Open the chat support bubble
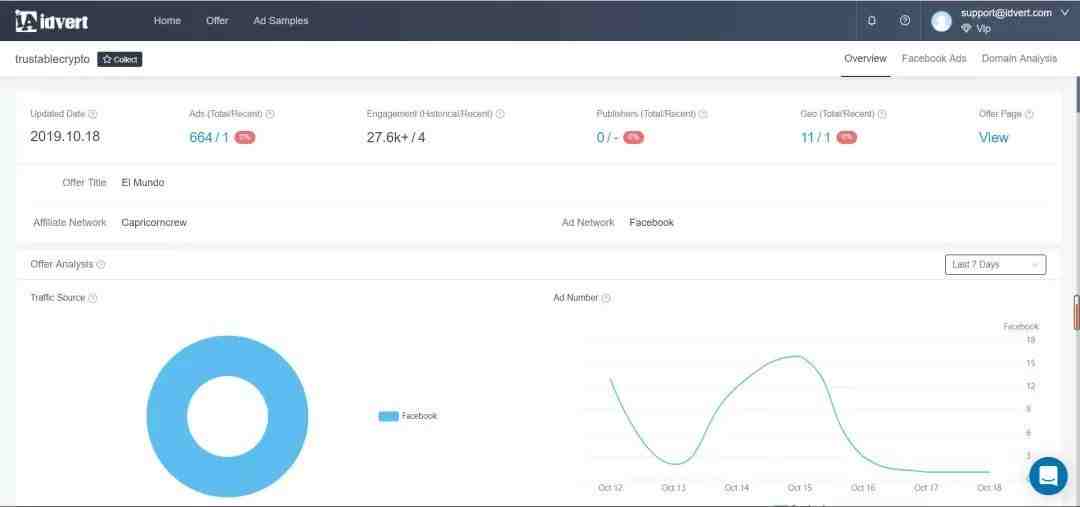 tap(1048, 476)
